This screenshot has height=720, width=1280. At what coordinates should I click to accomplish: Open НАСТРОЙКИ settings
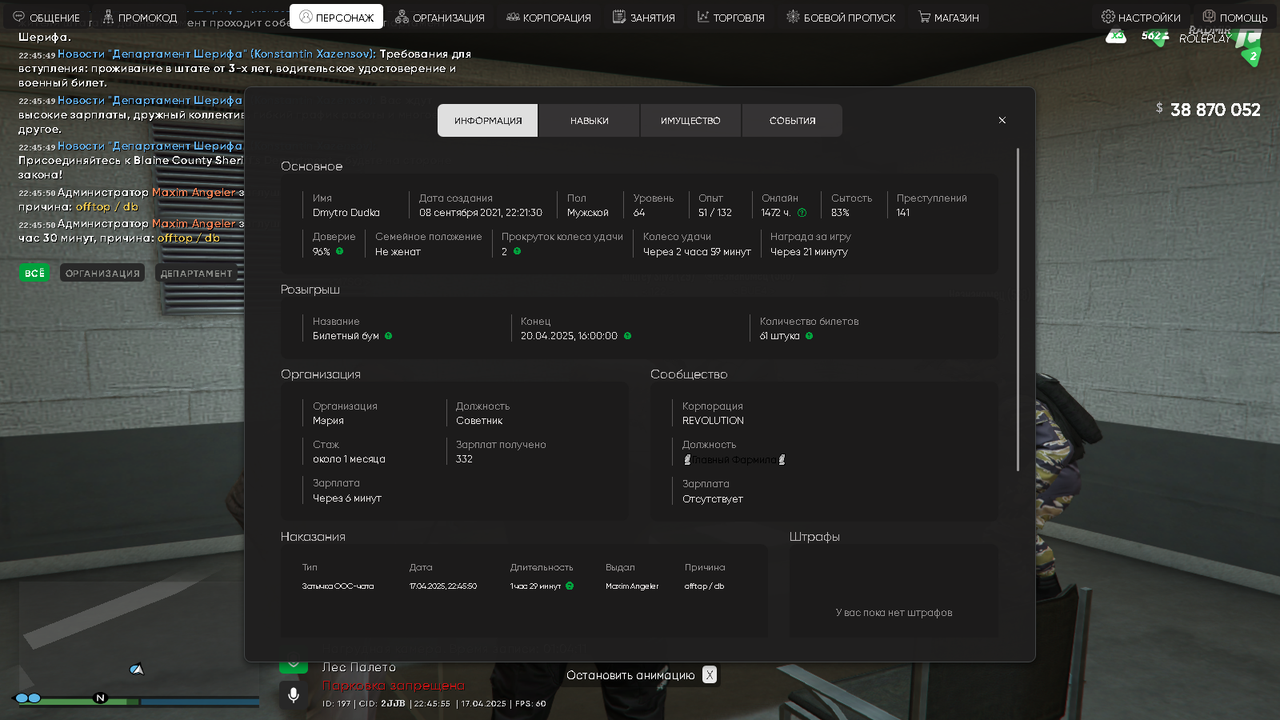(x=1141, y=17)
